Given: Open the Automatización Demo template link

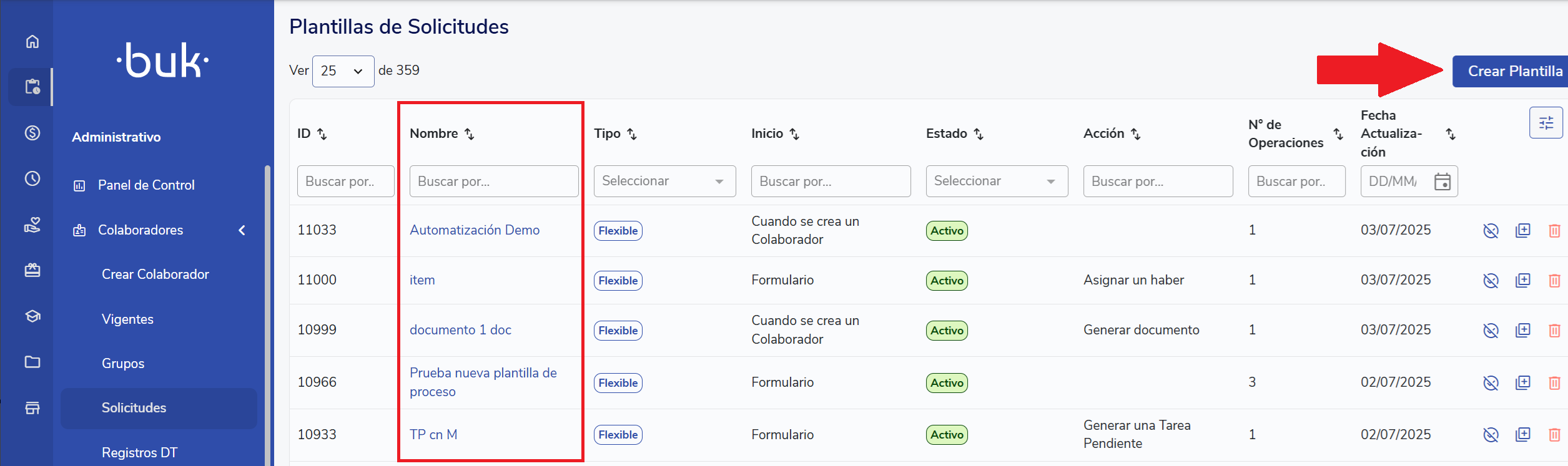Looking at the screenshot, I should pyautogui.click(x=475, y=230).
